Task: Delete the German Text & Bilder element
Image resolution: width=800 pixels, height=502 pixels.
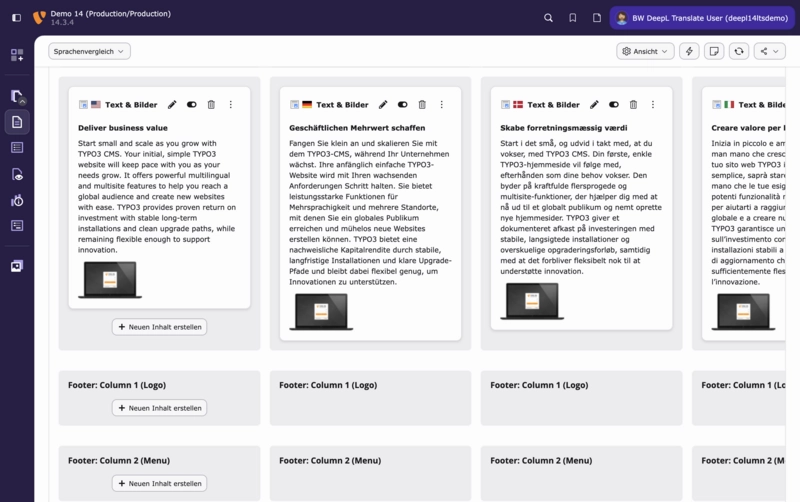Action: pos(422,105)
